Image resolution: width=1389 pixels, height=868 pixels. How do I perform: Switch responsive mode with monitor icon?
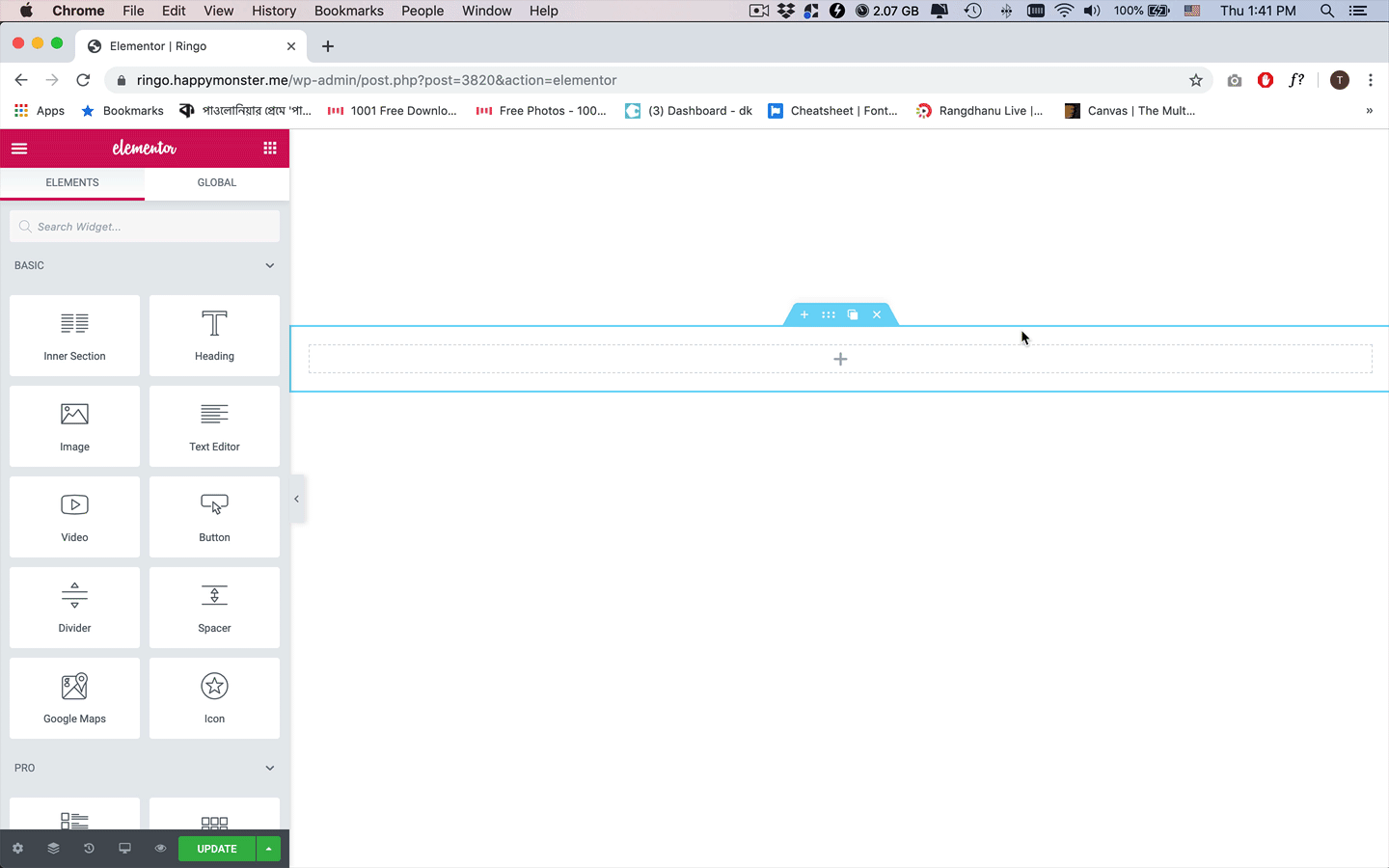tap(124, 848)
